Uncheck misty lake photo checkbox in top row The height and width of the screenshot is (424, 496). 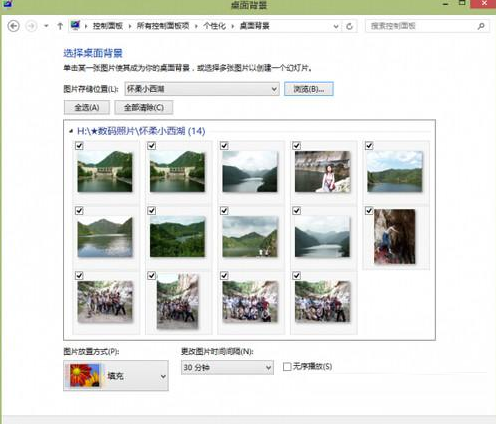point(224,146)
